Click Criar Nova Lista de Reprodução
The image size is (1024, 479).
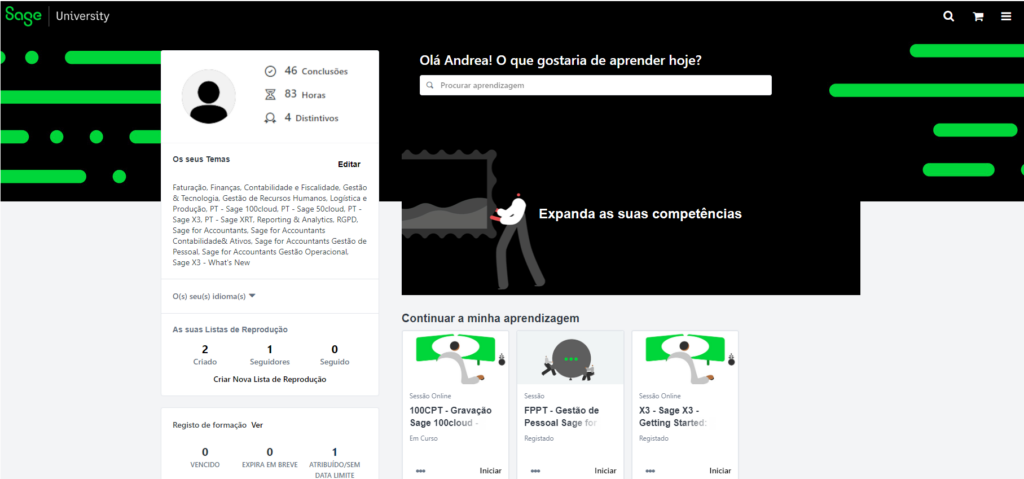pyautogui.click(x=270, y=379)
